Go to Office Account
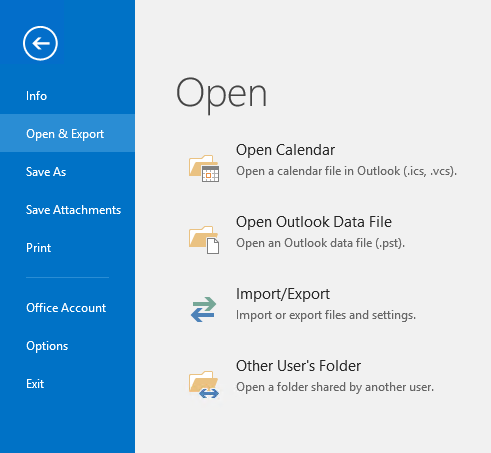 coord(67,308)
